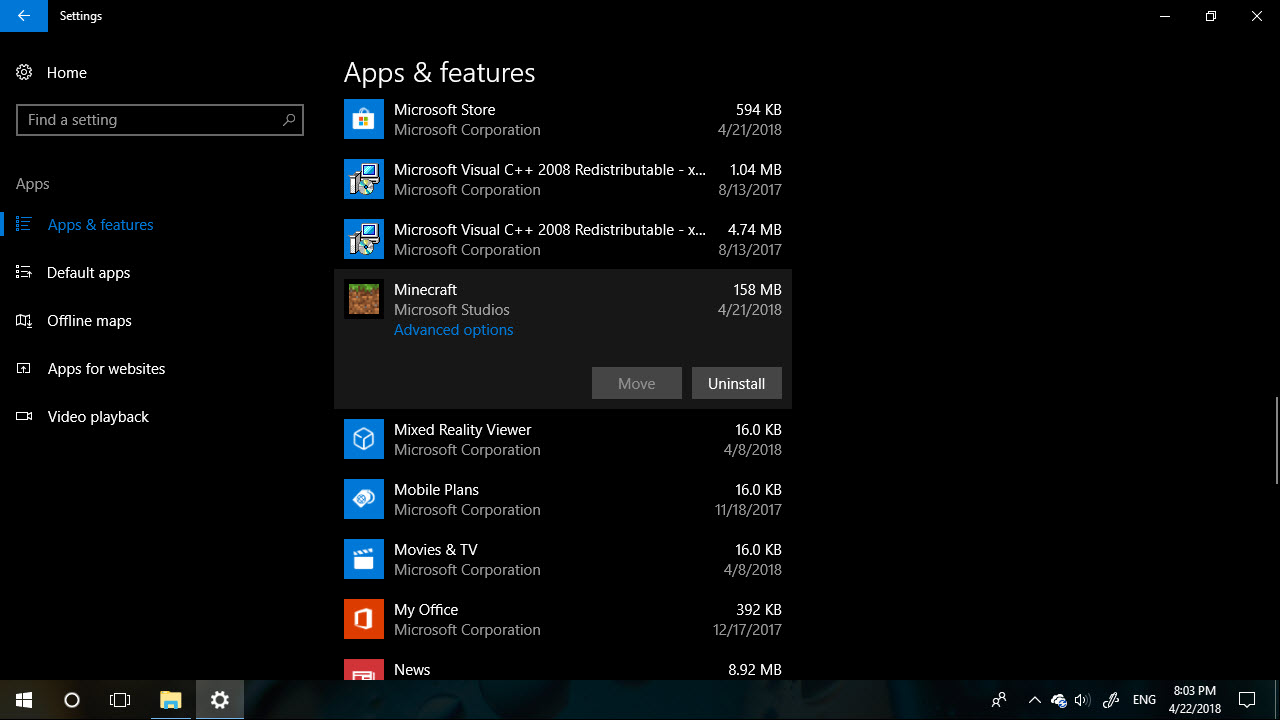Show hidden tray icons chevron
Viewport: 1280px width, 720px height.
1034,700
